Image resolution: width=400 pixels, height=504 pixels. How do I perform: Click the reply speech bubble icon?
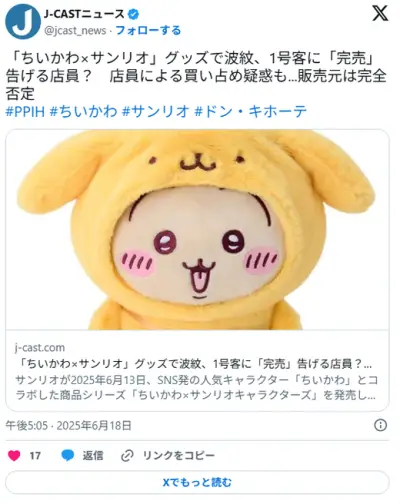tap(68, 455)
